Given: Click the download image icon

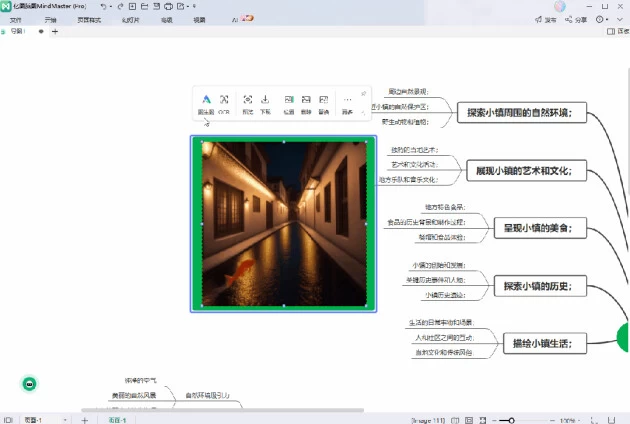Looking at the screenshot, I should tap(265, 103).
